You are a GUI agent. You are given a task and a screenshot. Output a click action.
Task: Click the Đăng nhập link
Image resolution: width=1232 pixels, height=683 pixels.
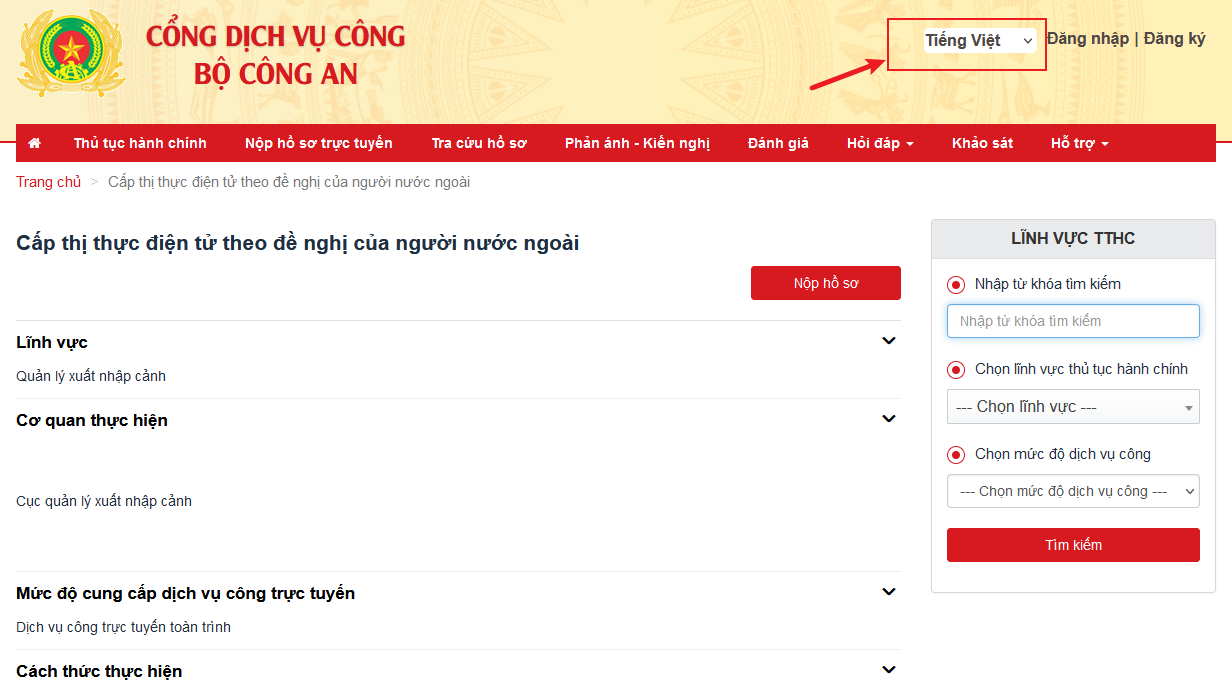[x=1087, y=39]
